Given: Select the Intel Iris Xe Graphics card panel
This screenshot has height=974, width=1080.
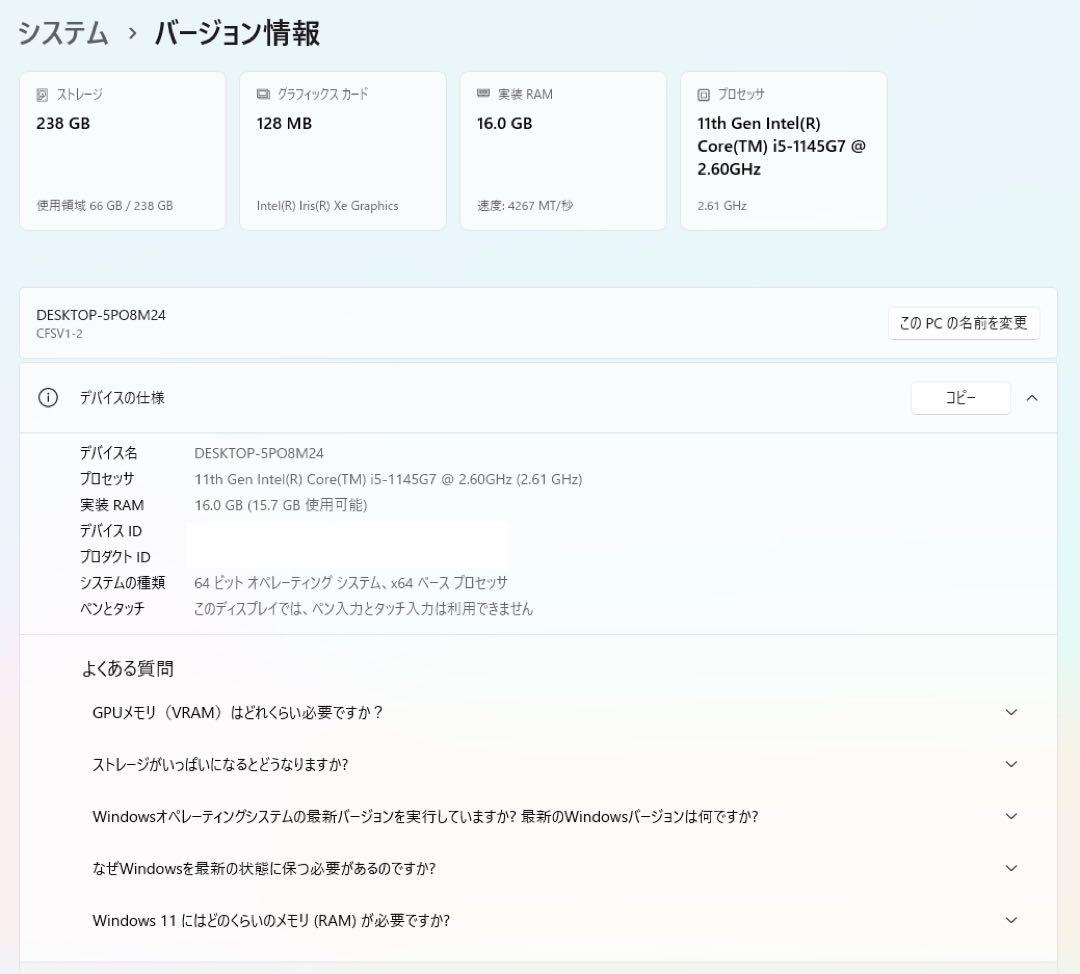Looking at the screenshot, I should (342, 150).
